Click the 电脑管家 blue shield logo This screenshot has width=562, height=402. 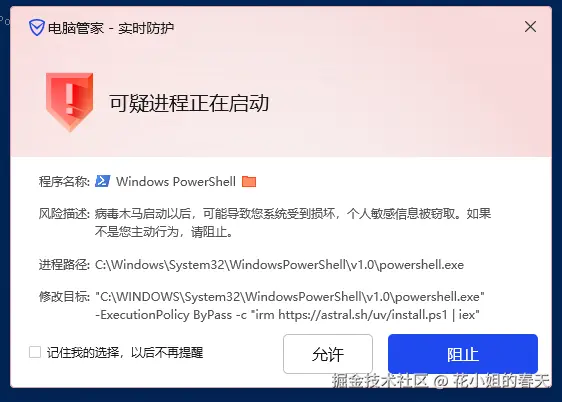pyautogui.click(x=37, y=28)
